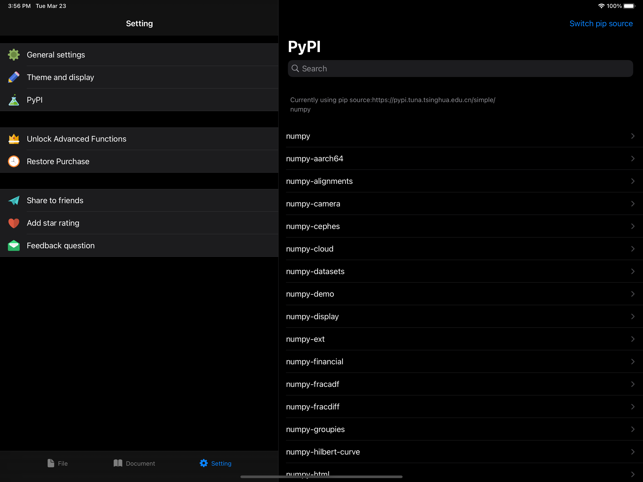Viewport: 643px width, 482px height.
Task: Click the flask PyPI icon
Action: click(x=14, y=100)
